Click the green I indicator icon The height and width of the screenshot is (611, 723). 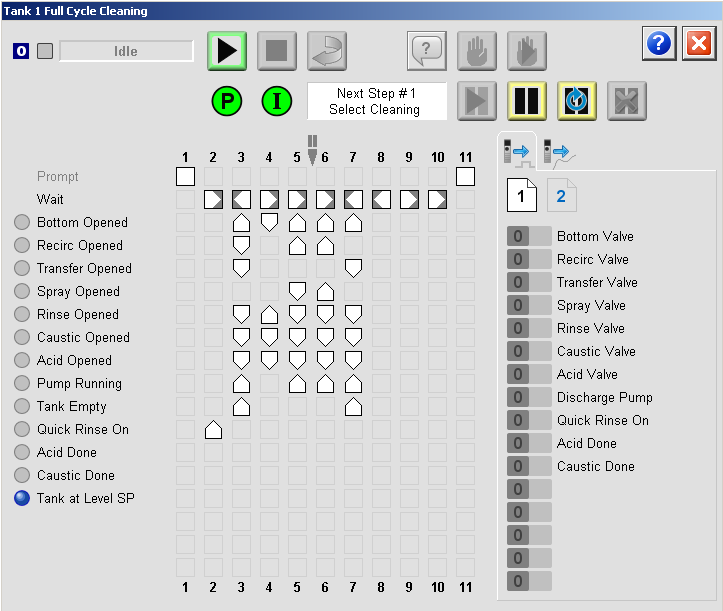point(277,102)
